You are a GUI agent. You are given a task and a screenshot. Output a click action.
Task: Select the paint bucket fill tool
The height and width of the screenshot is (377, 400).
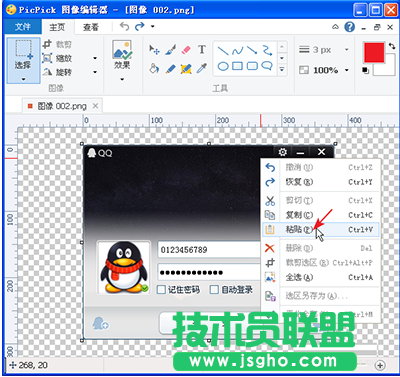coord(154,69)
